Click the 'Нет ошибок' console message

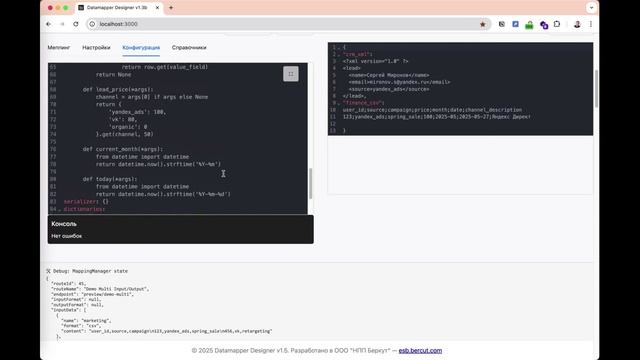(x=67, y=236)
